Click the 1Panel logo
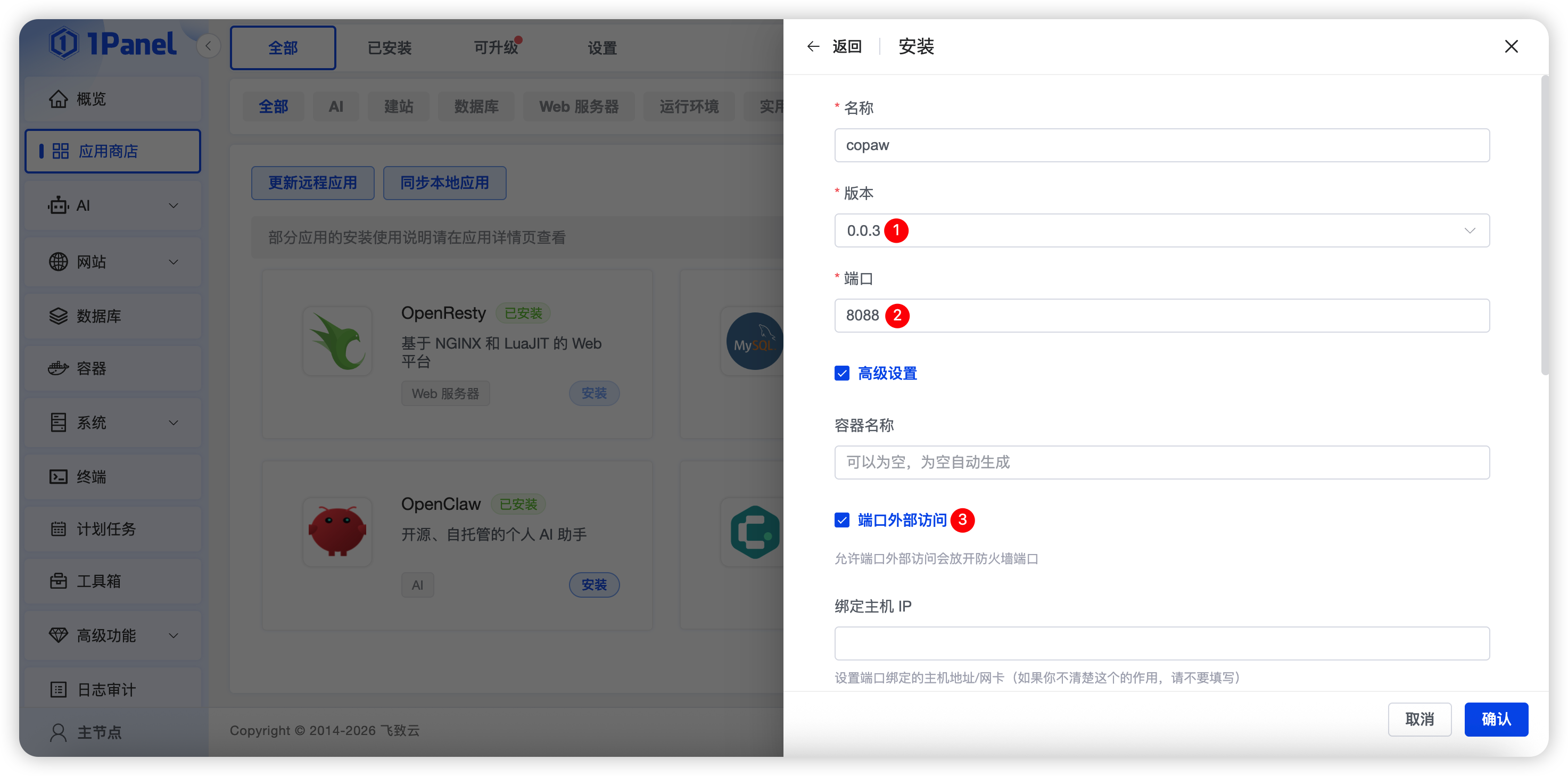 [114, 43]
